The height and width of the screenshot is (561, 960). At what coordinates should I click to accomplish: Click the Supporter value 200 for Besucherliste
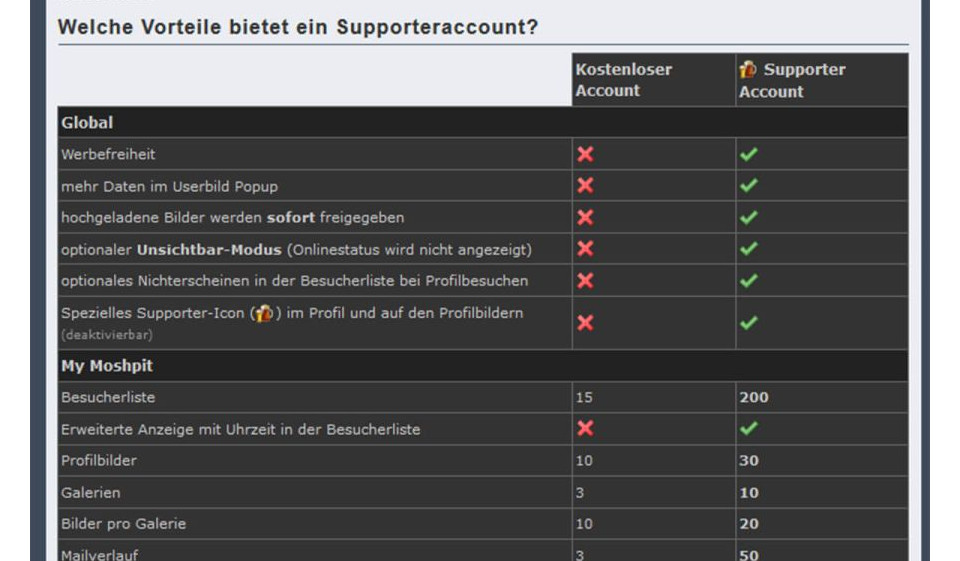click(754, 397)
